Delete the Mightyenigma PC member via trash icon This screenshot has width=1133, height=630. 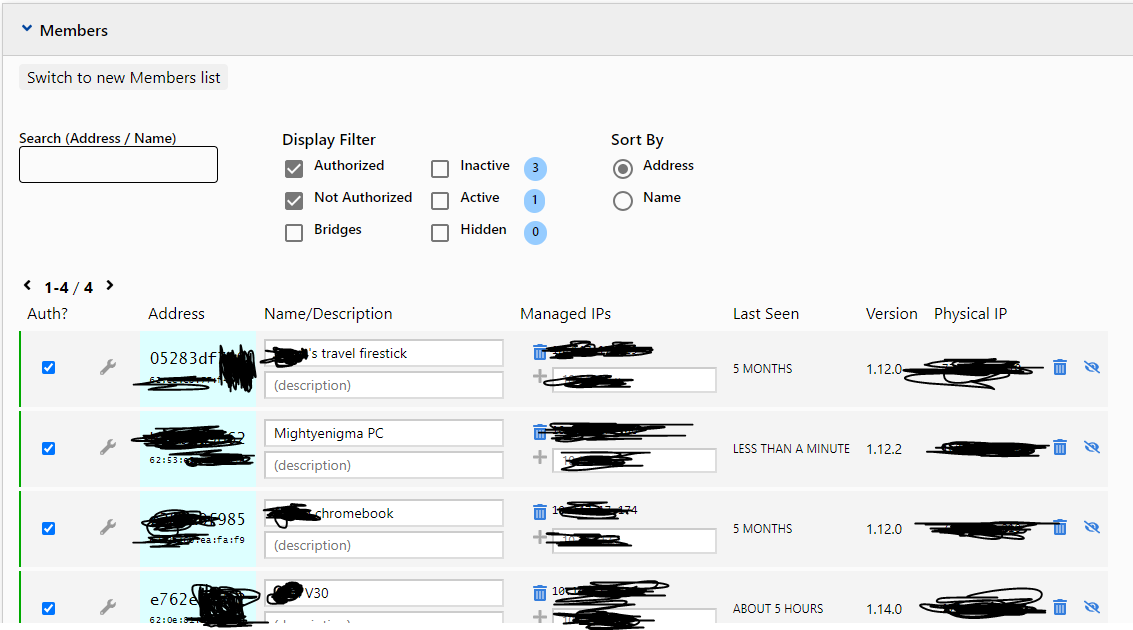(x=1060, y=448)
